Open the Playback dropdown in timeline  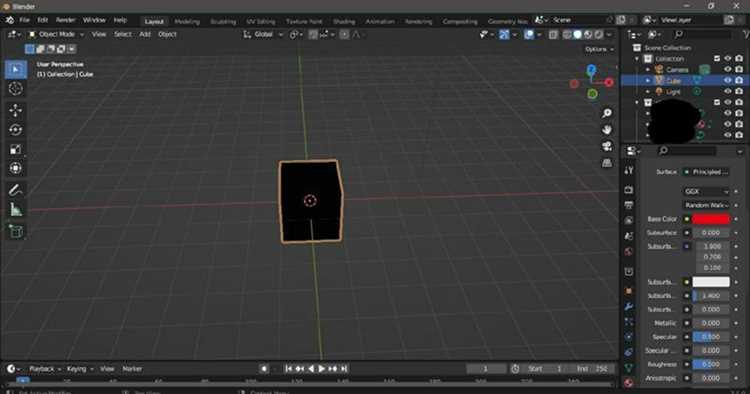[45, 369]
